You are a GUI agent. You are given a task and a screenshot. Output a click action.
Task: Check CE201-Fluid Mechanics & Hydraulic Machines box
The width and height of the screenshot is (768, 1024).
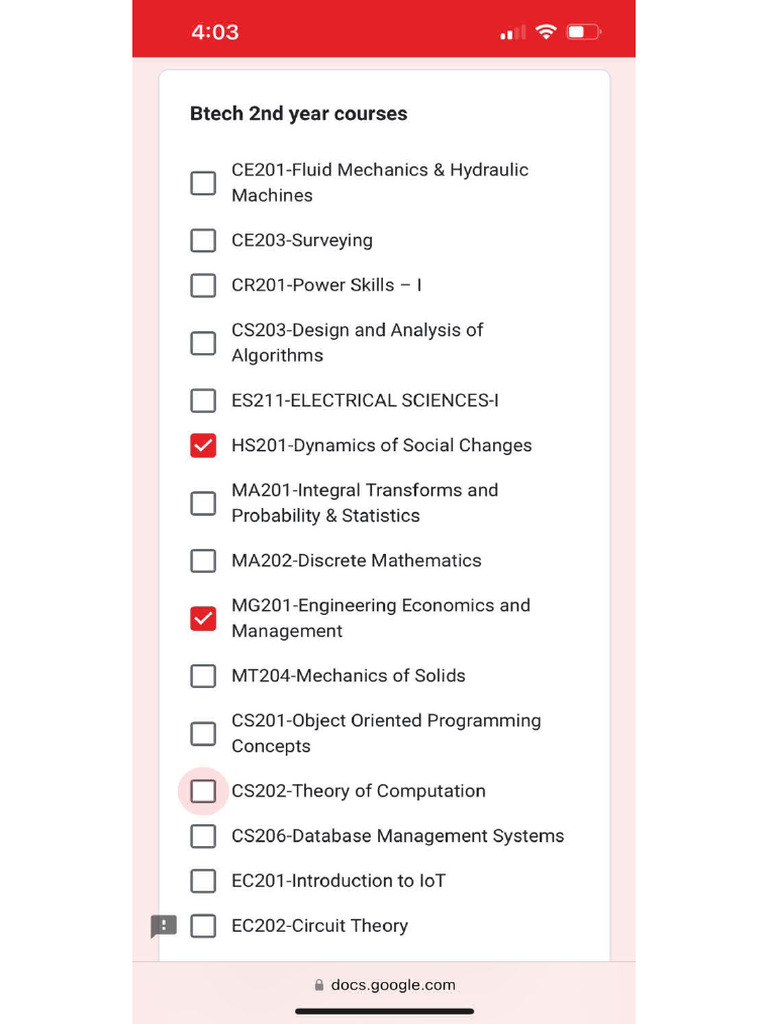click(x=203, y=183)
